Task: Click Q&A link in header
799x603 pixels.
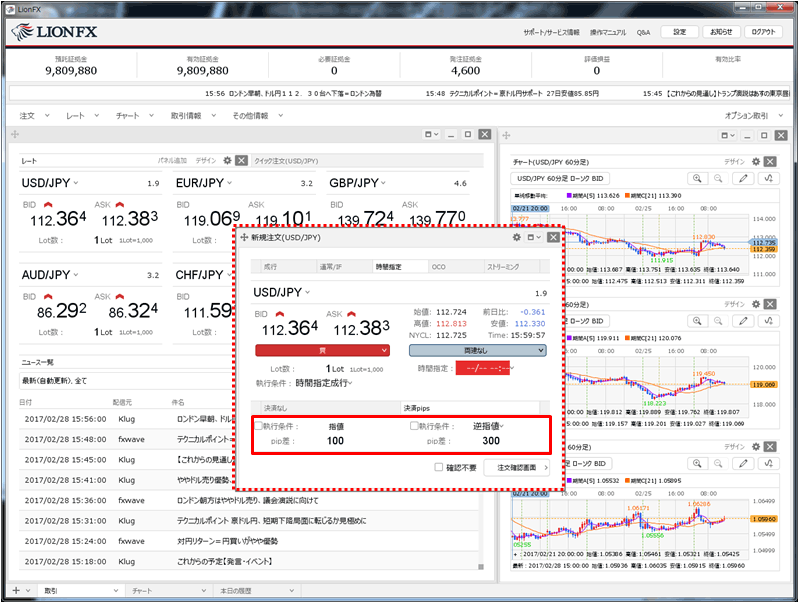Action: point(643,32)
